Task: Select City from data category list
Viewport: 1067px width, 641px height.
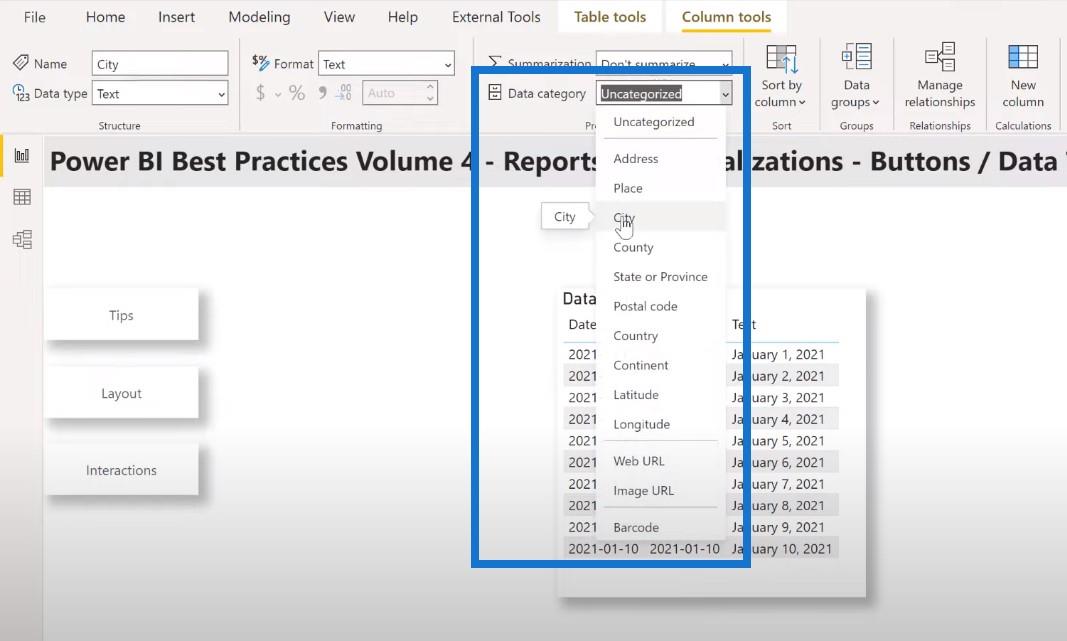Action: (x=625, y=218)
